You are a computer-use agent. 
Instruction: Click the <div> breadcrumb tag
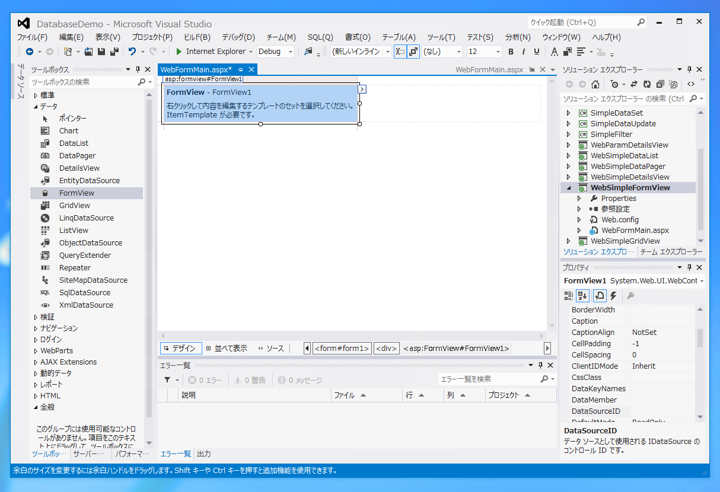[386, 348]
